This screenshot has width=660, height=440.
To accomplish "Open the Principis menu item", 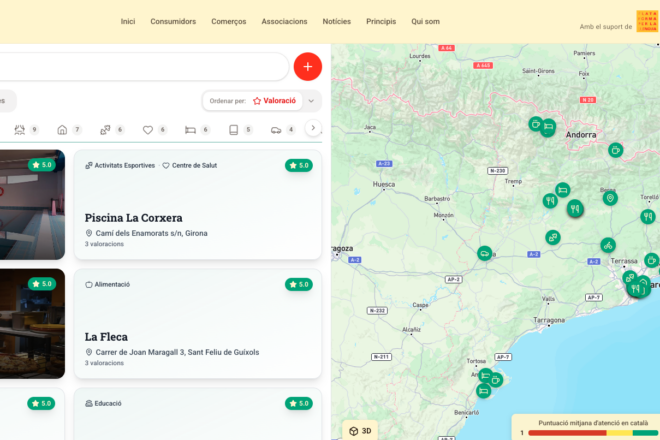I will pos(381,21).
